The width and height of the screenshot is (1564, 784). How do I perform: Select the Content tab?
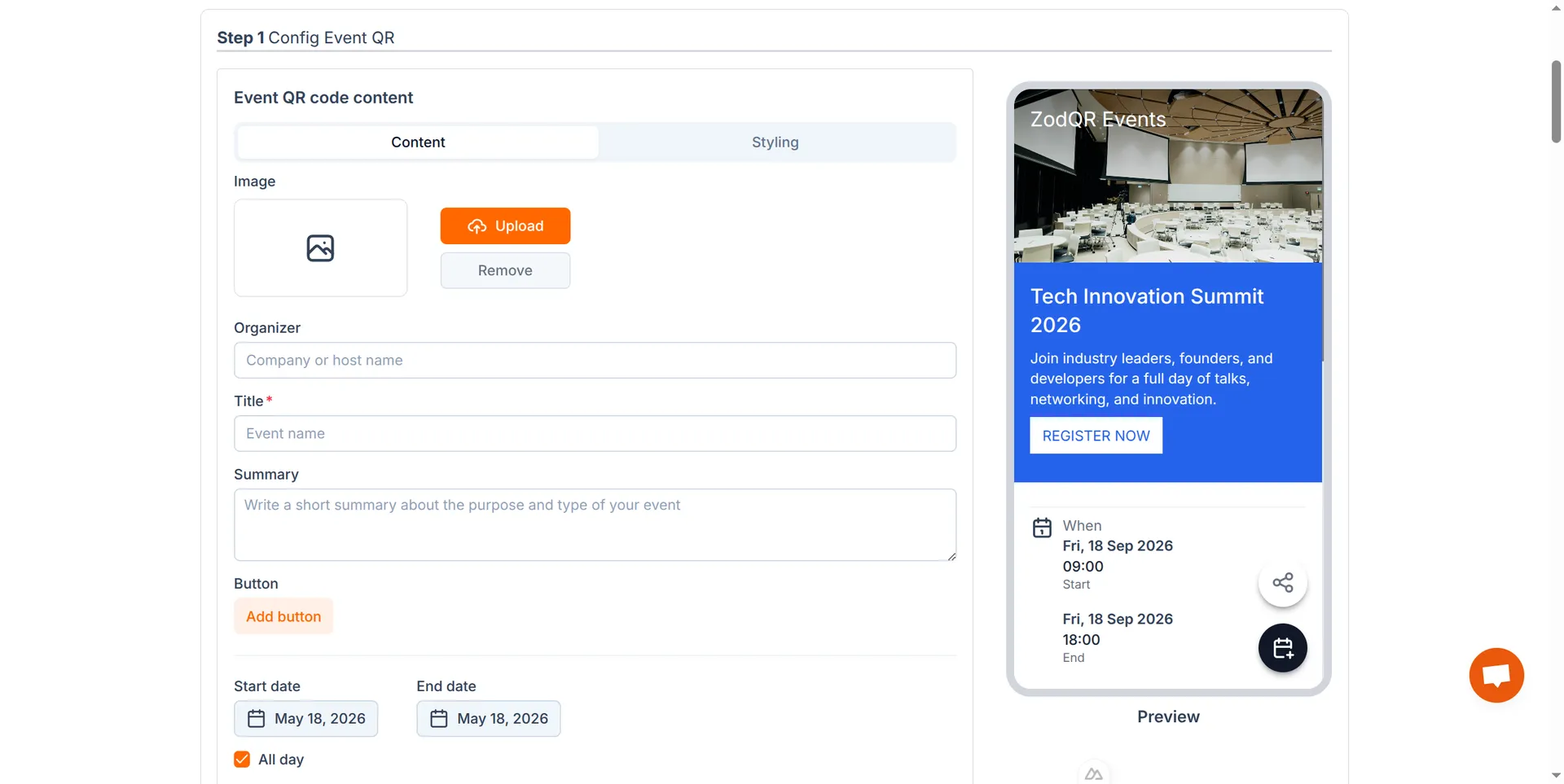coord(418,142)
